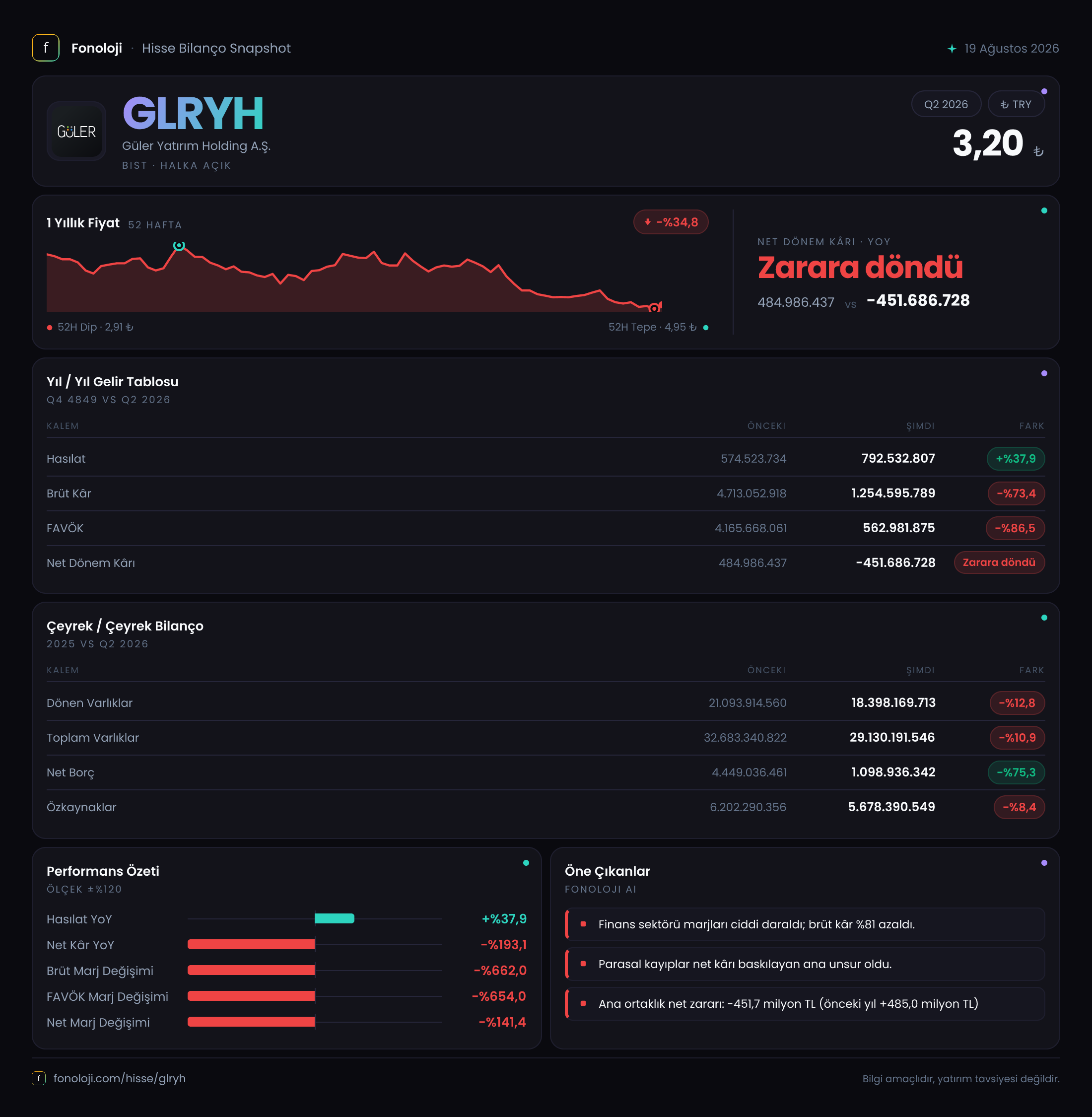The width and height of the screenshot is (1092, 1117).
Task: Click the -%10,9 Toplam Varlıklar badge
Action: pyautogui.click(x=1017, y=737)
